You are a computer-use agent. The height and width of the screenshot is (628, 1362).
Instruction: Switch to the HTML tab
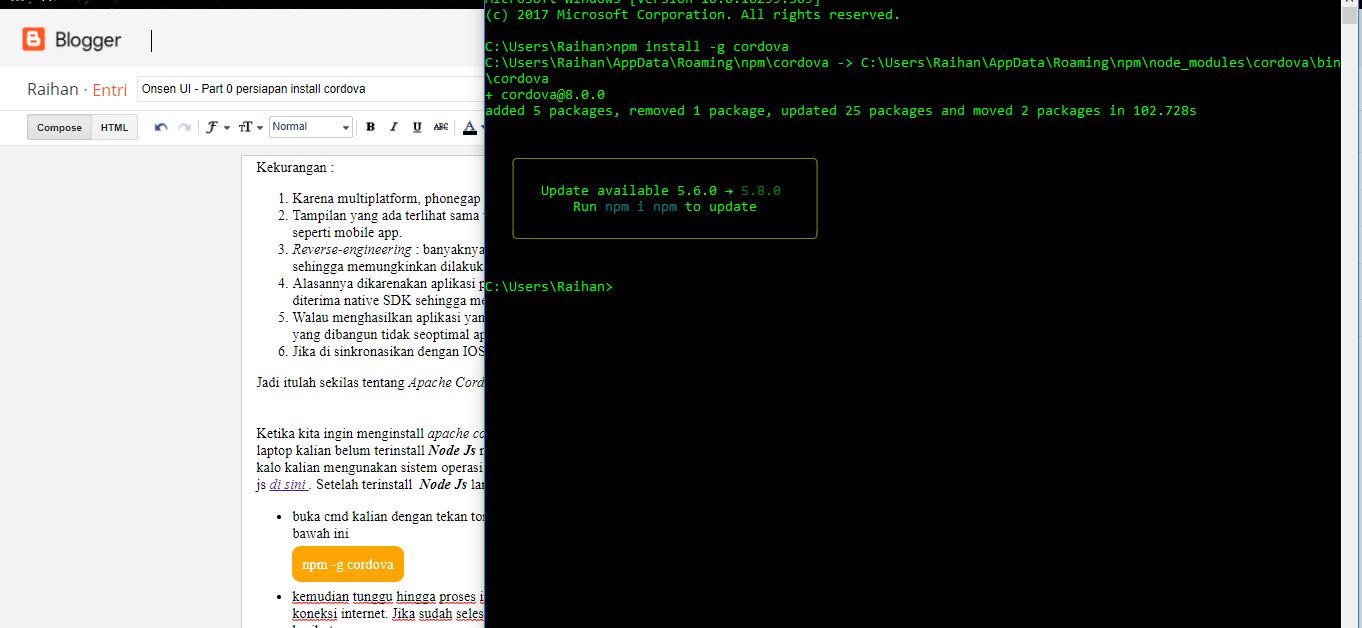pos(114,127)
